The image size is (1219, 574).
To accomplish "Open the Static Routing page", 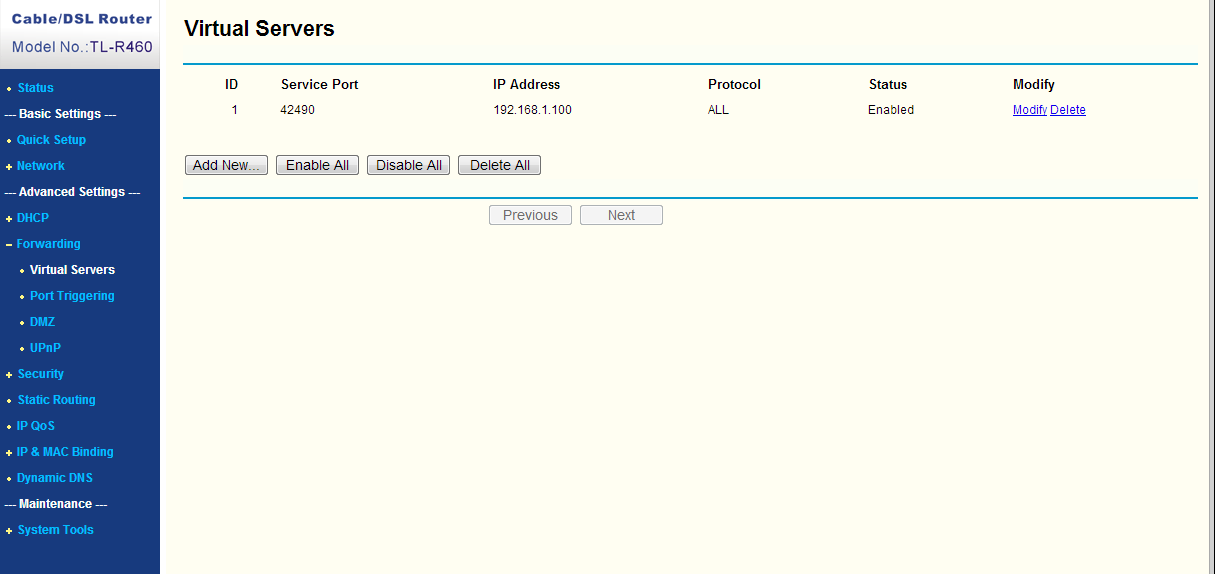I will pos(56,400).
